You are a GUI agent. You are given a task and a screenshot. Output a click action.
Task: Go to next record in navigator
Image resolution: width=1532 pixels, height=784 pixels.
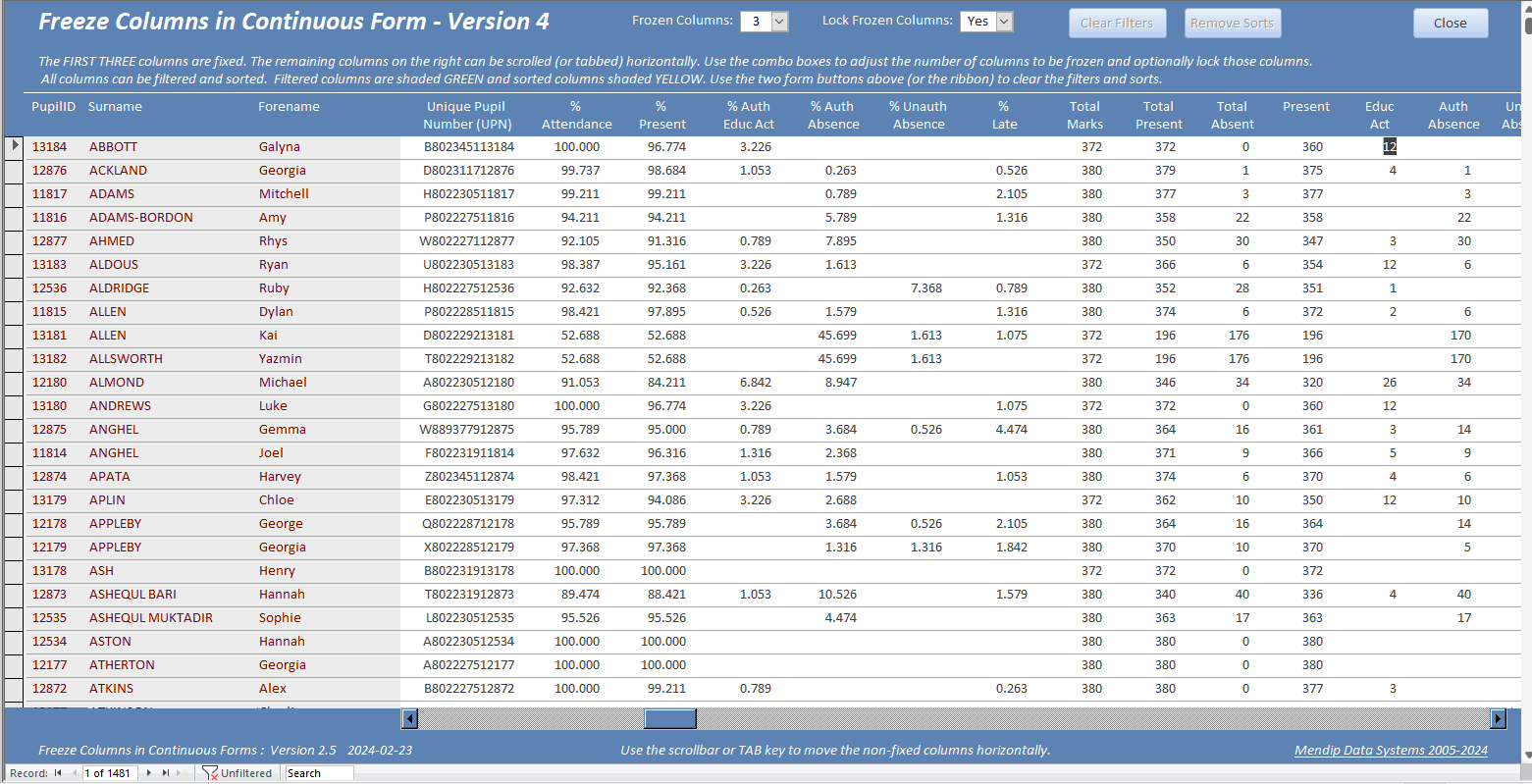(x=149, y=773)
